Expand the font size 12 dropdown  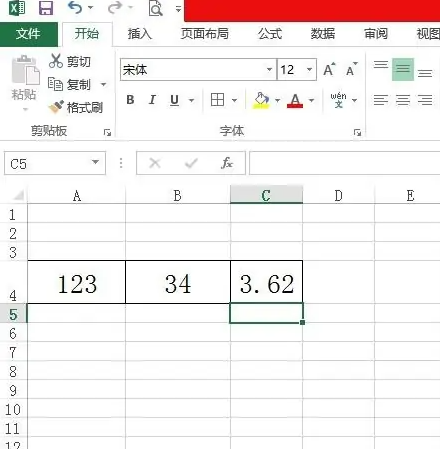click(309, 70)
